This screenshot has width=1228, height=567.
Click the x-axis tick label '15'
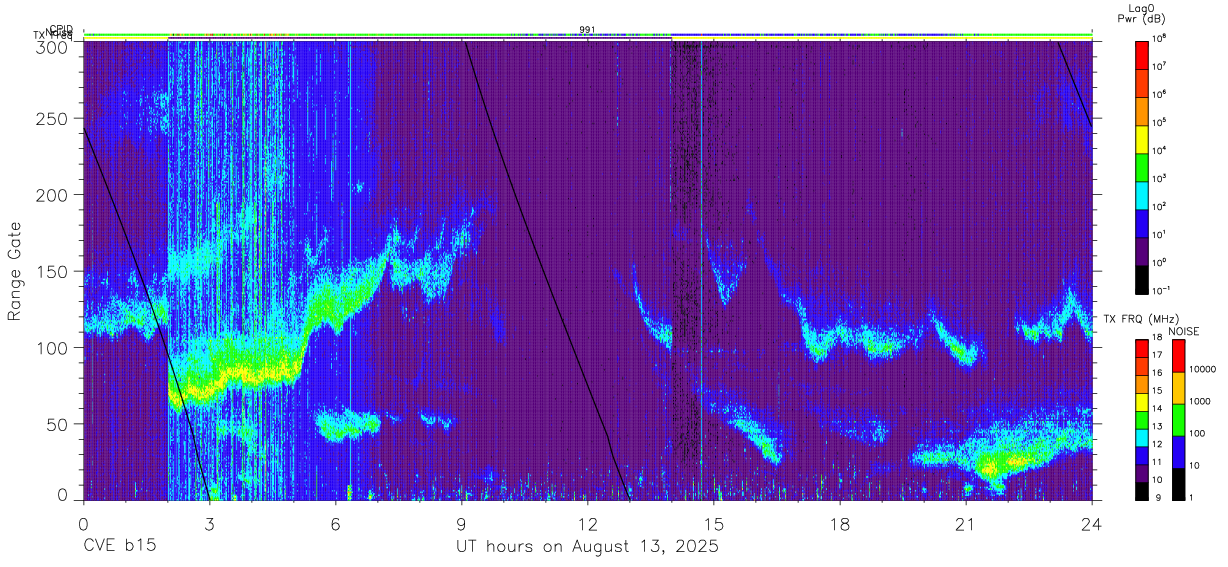click(714, 525)
